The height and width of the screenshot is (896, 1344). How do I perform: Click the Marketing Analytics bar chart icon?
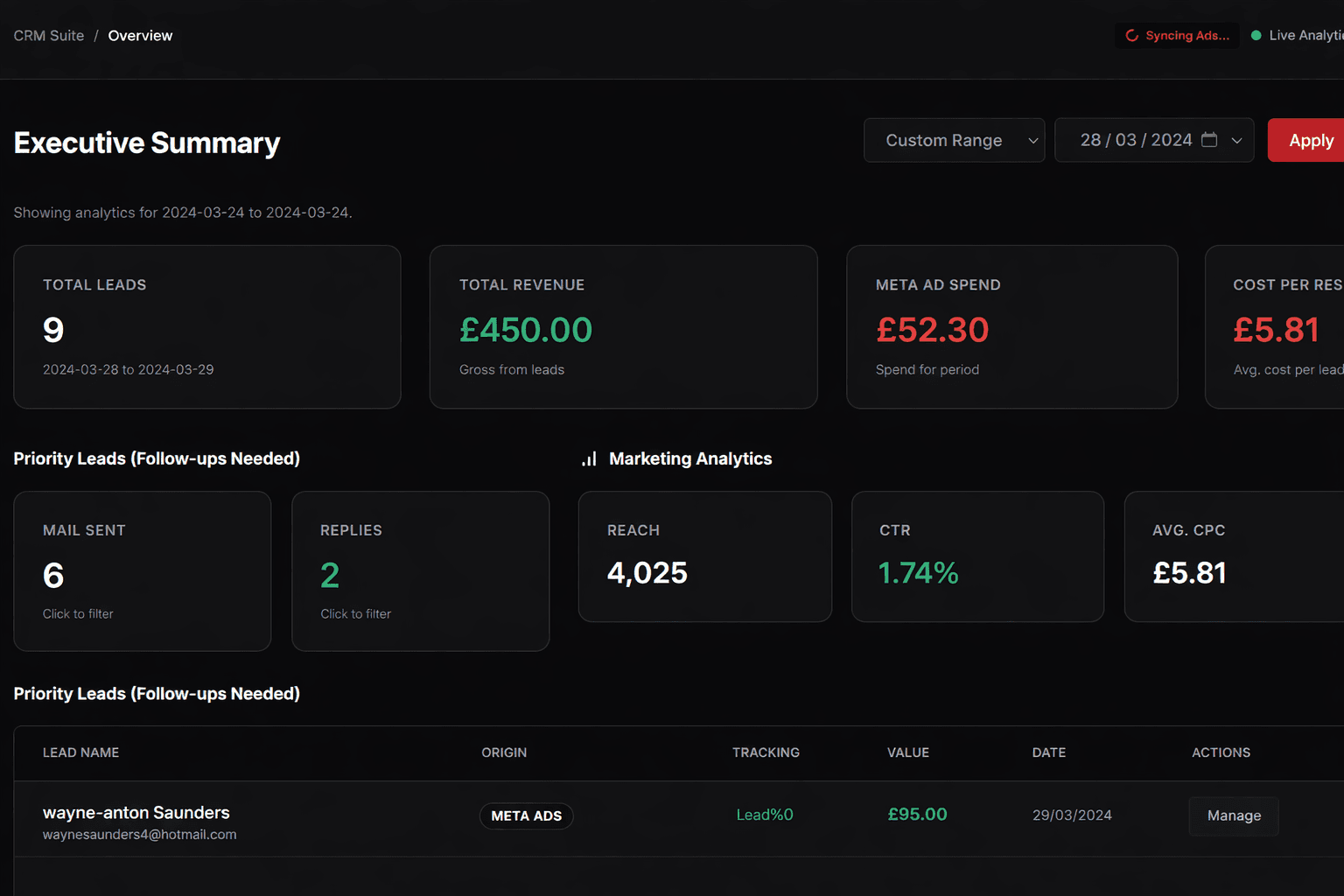point(588,458)
